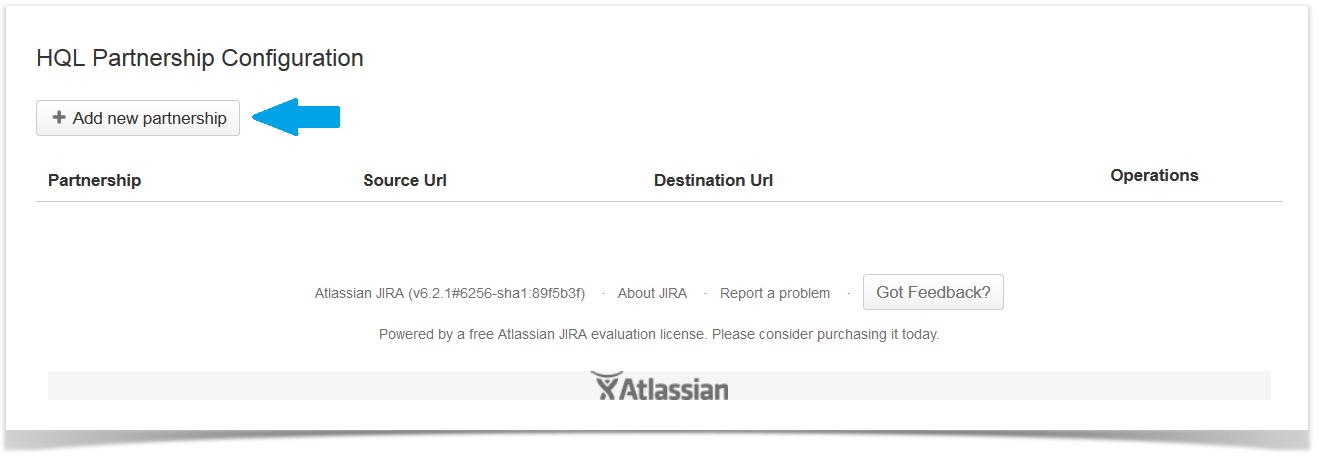
Task: Open the Report a problem link
Action: coord(775,293)
